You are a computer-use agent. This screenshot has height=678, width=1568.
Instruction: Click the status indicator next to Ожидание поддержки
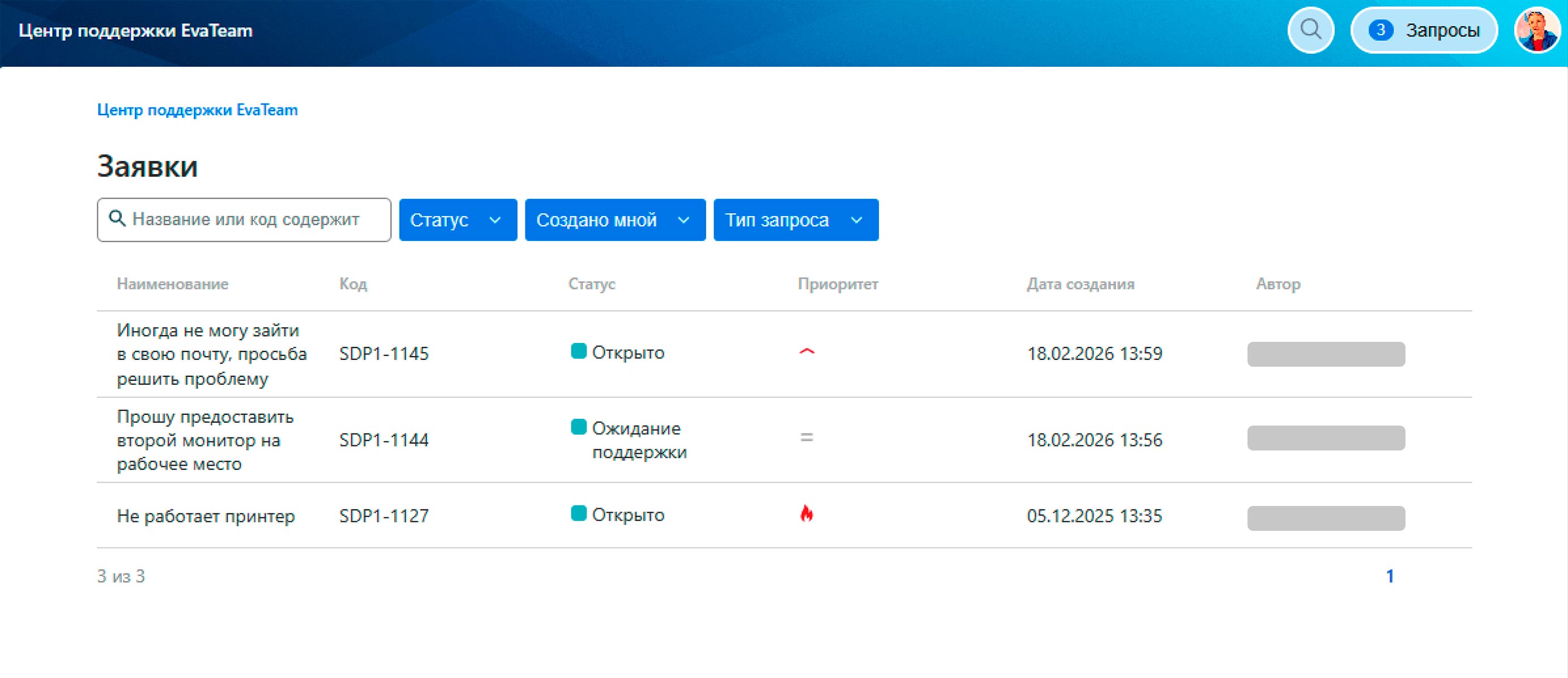point(578,428)
